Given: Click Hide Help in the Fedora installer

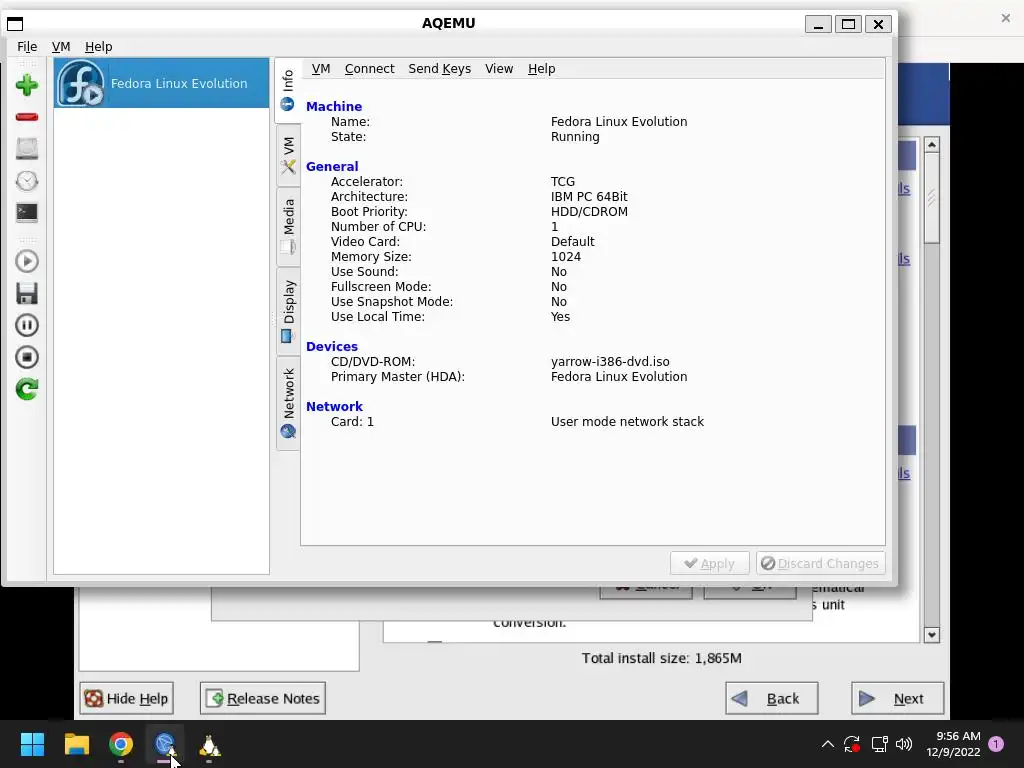Looking at the screenshot, I should coord(127,698).
